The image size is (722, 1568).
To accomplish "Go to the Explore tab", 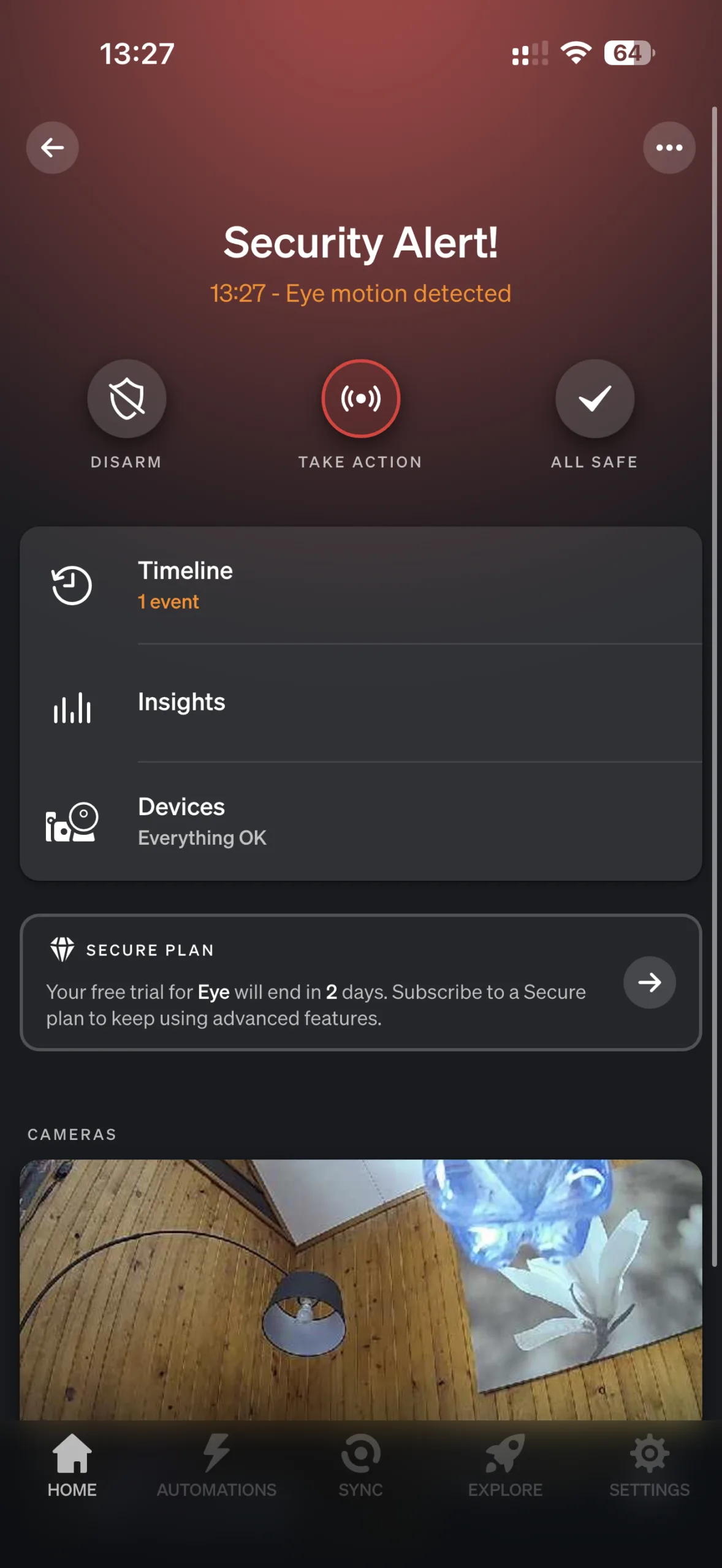I will (505, 1466).
